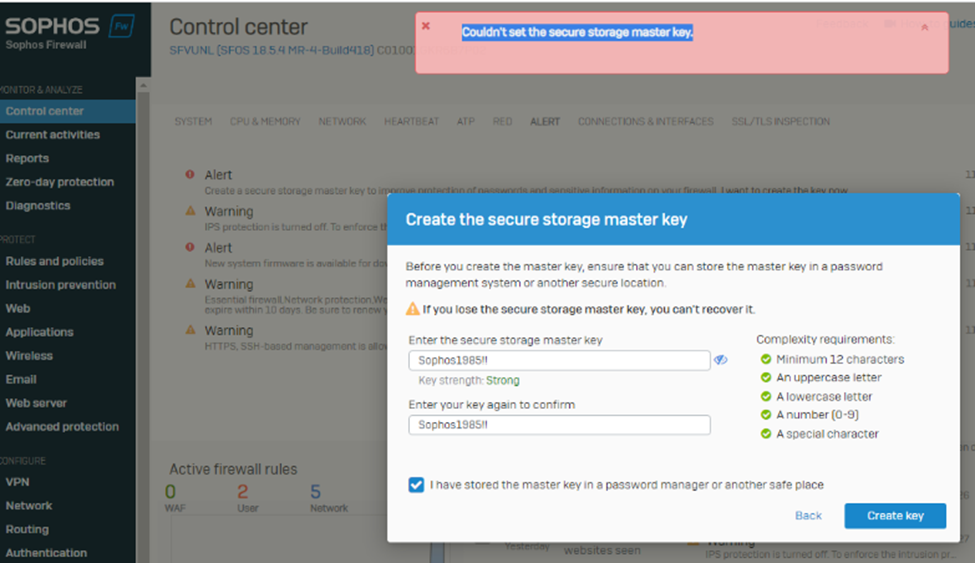Click the warning triangle for IPS protection warning
The width and height of the screenshot is (975, 563).
(x=190, y=211)
